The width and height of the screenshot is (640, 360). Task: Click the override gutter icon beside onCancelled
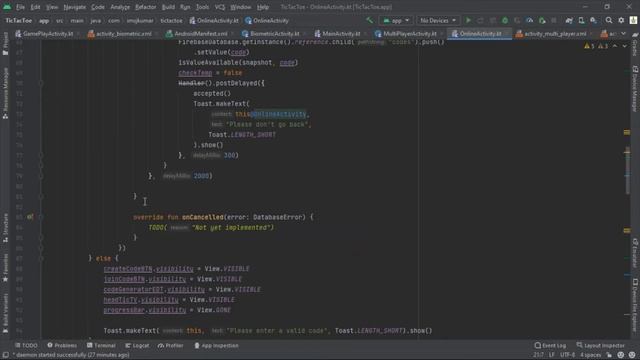30,217
